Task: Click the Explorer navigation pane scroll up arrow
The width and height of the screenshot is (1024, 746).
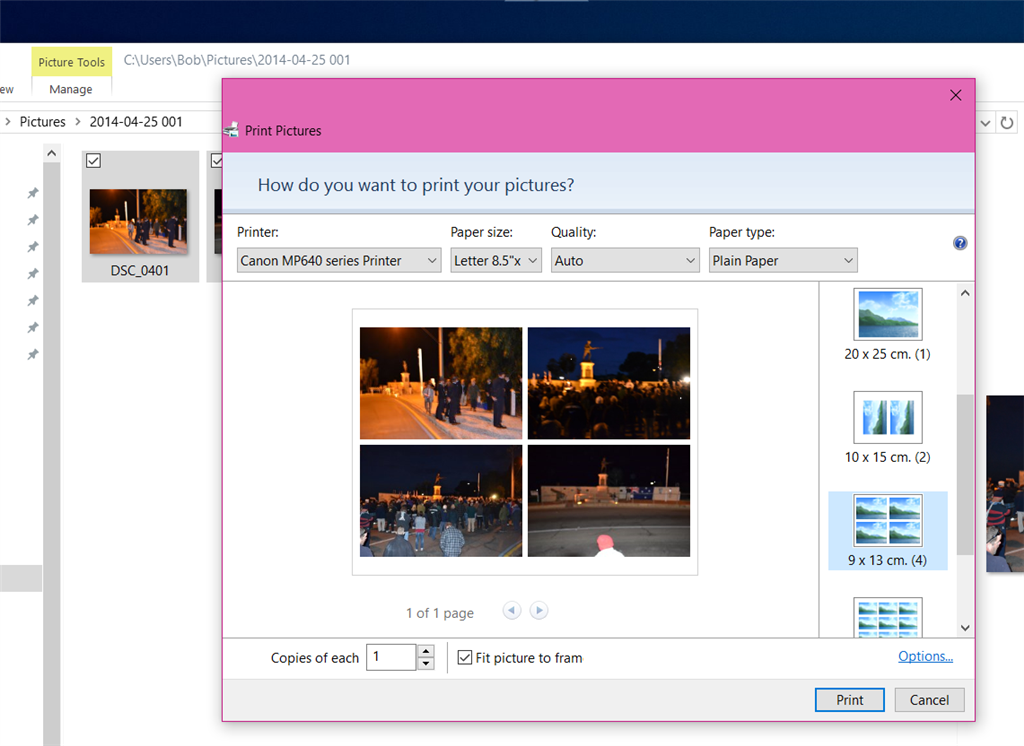Action: pos(52,154)
